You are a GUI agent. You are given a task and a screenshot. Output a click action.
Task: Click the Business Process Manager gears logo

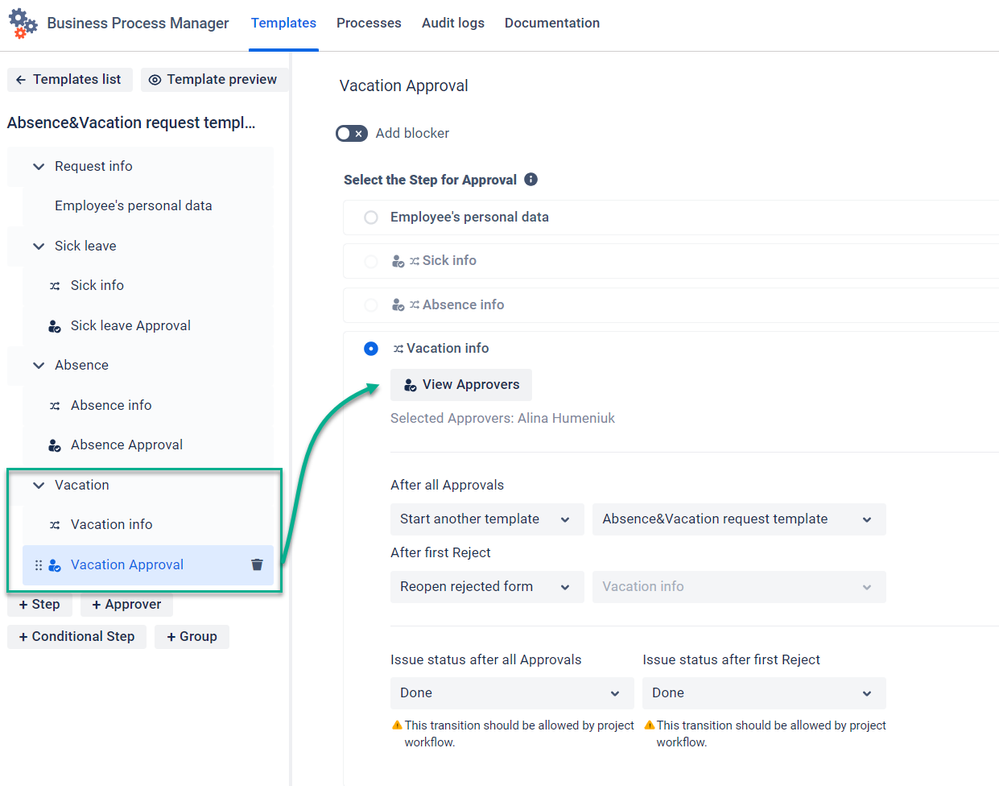pyautogui.click(x=23, y=24)
